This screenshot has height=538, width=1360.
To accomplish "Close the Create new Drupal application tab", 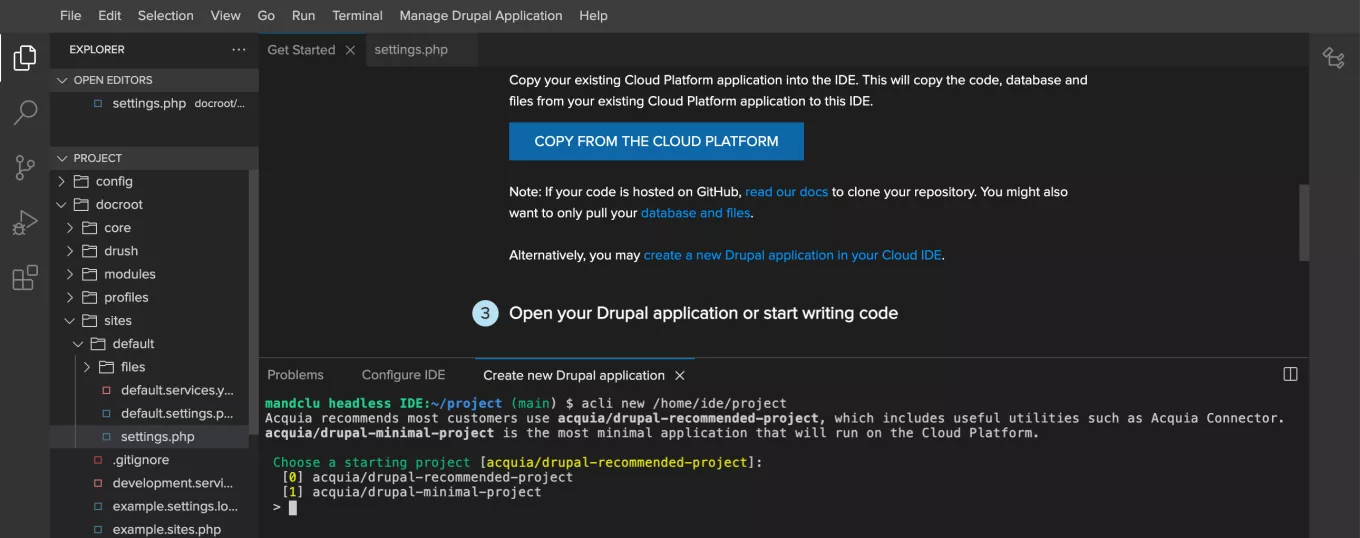I will pos(680,375).
